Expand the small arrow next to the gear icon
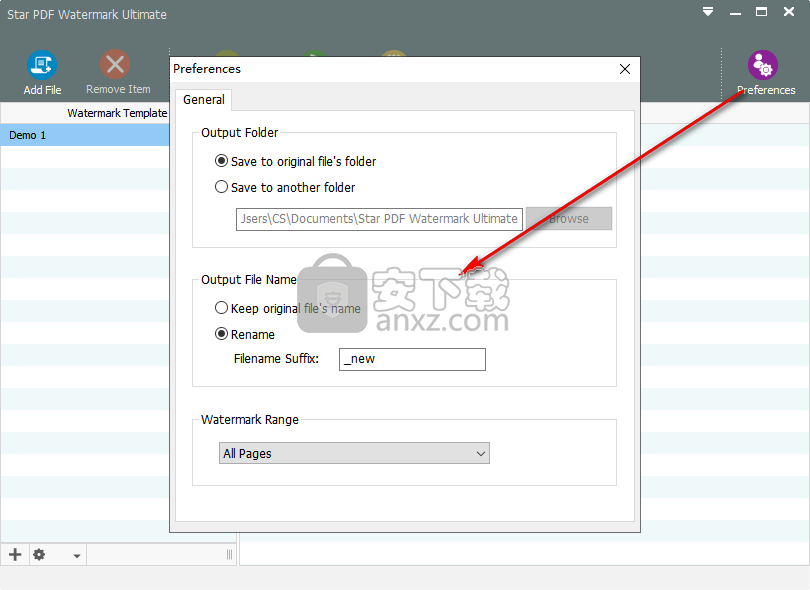 [76, 556]
